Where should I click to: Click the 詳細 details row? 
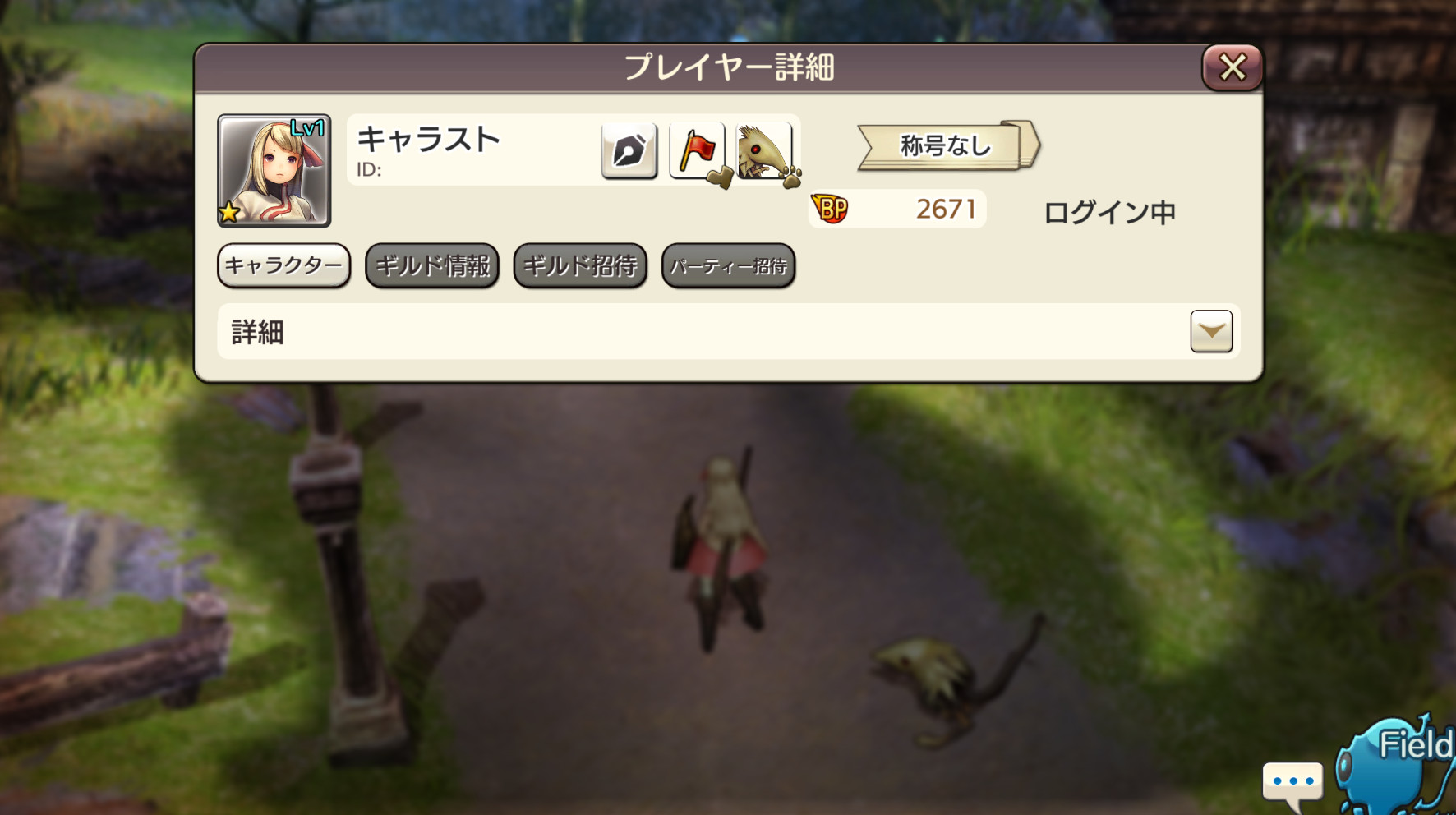728,331
